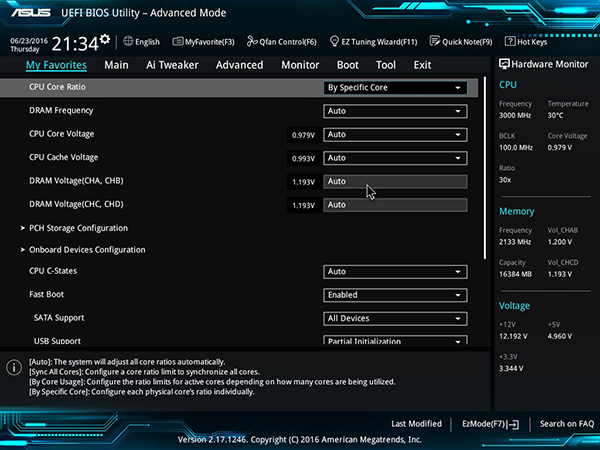Viewport: 600px width, 450px height.
Task: Open the CPU Core Ratio dropdown
Action: point(395,88)
